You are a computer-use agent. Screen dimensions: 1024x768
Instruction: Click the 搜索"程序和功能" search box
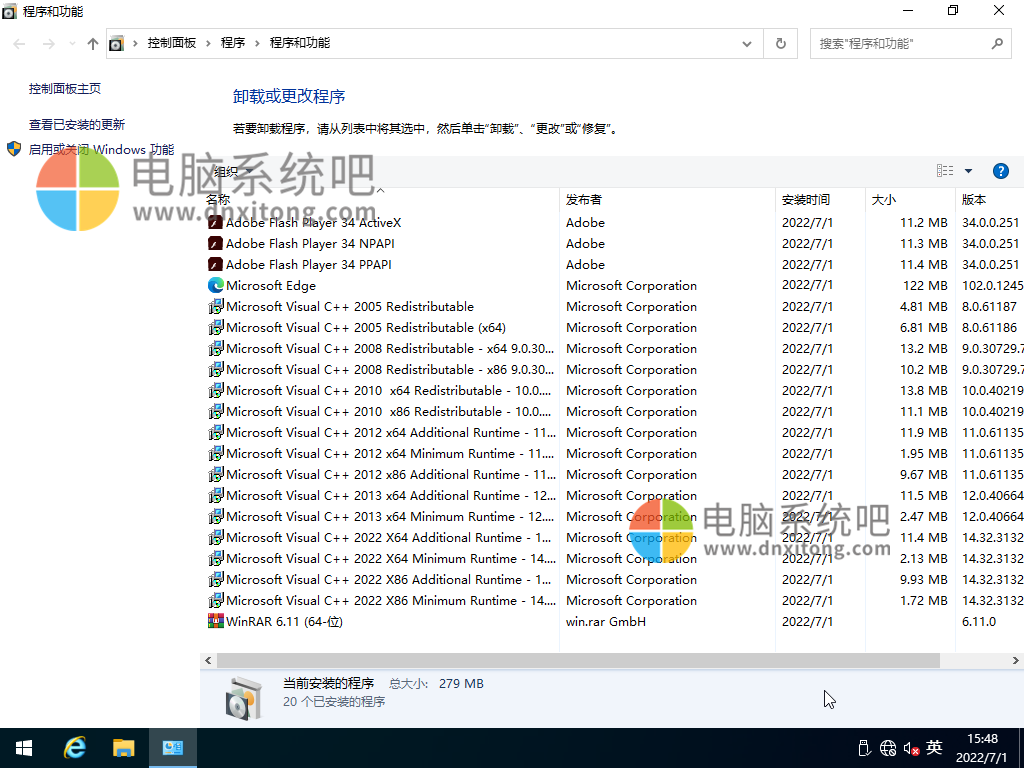tap(900, 44)
